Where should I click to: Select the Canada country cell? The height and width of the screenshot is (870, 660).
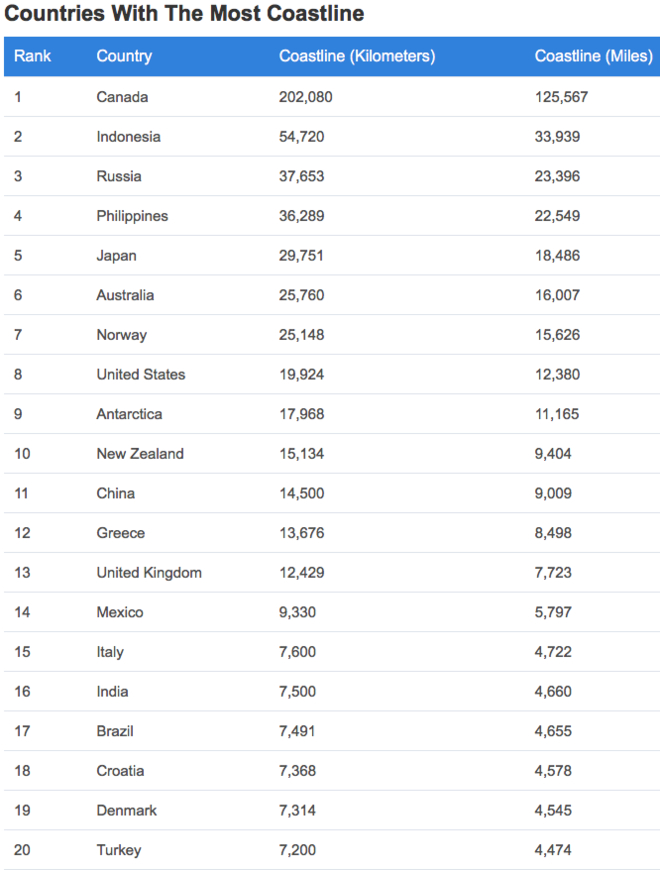(x=122, y=97)
